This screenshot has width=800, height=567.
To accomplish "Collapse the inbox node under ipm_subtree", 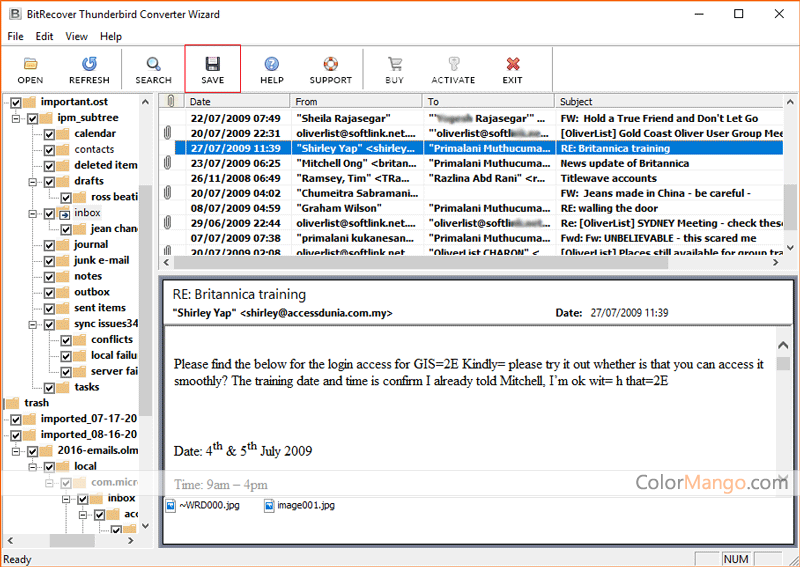I will click(33, 213).
